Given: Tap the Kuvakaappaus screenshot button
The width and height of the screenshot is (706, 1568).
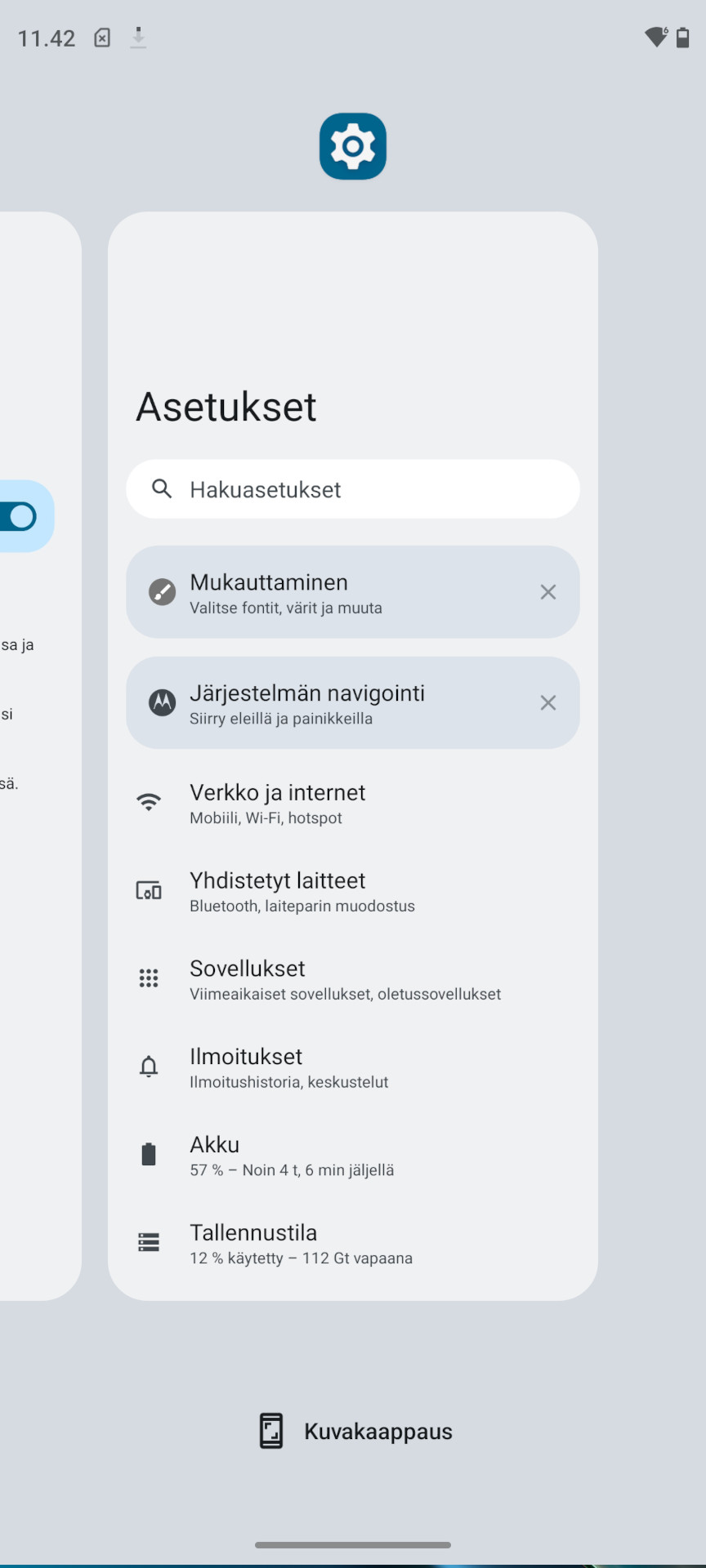Looking at the screenshot, I should 355,1431.
